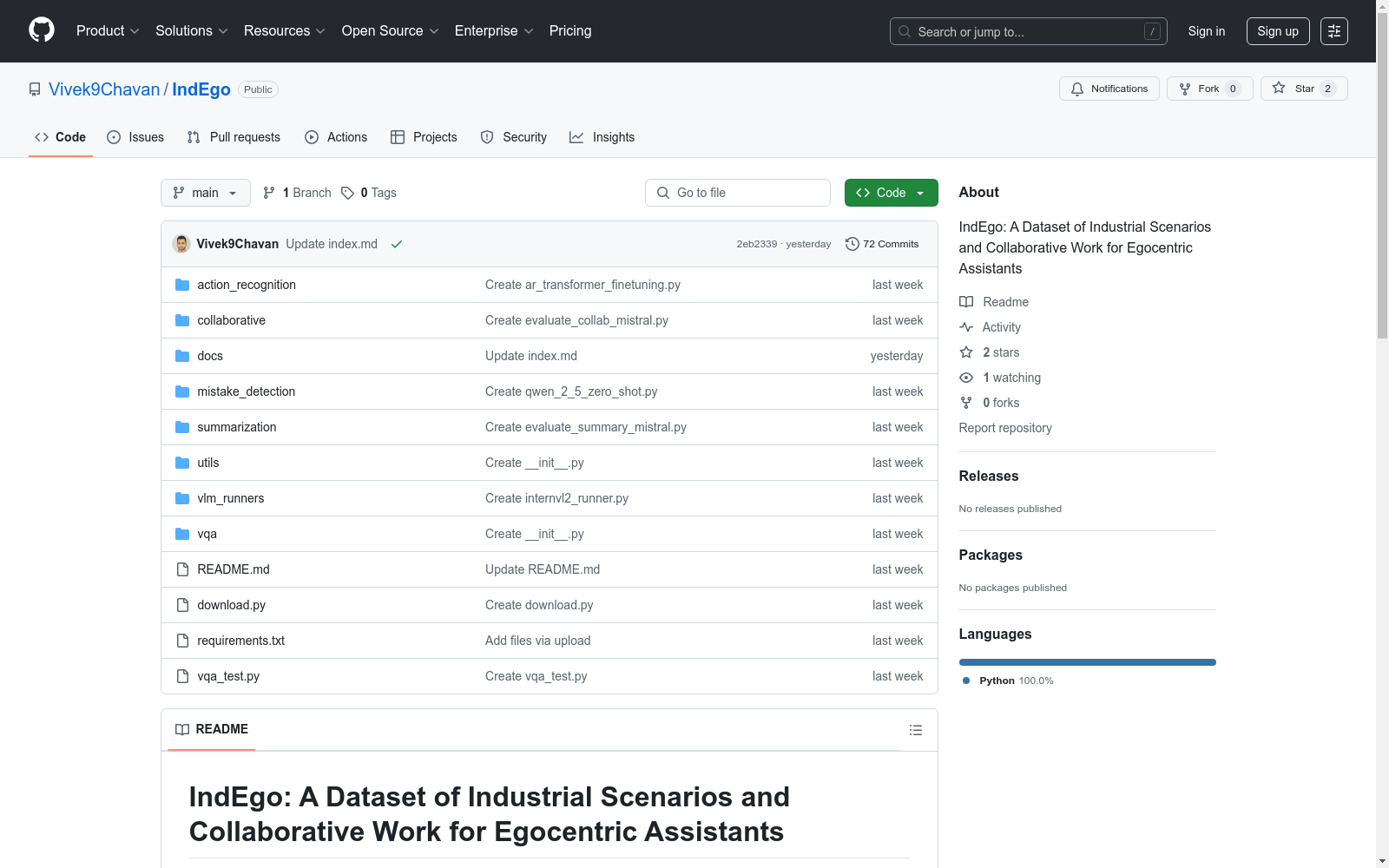Image resolution: width=1389 pixels, height=868 pixels.
Task: Switch to the Pull requests tab
Action: point(234,137)
